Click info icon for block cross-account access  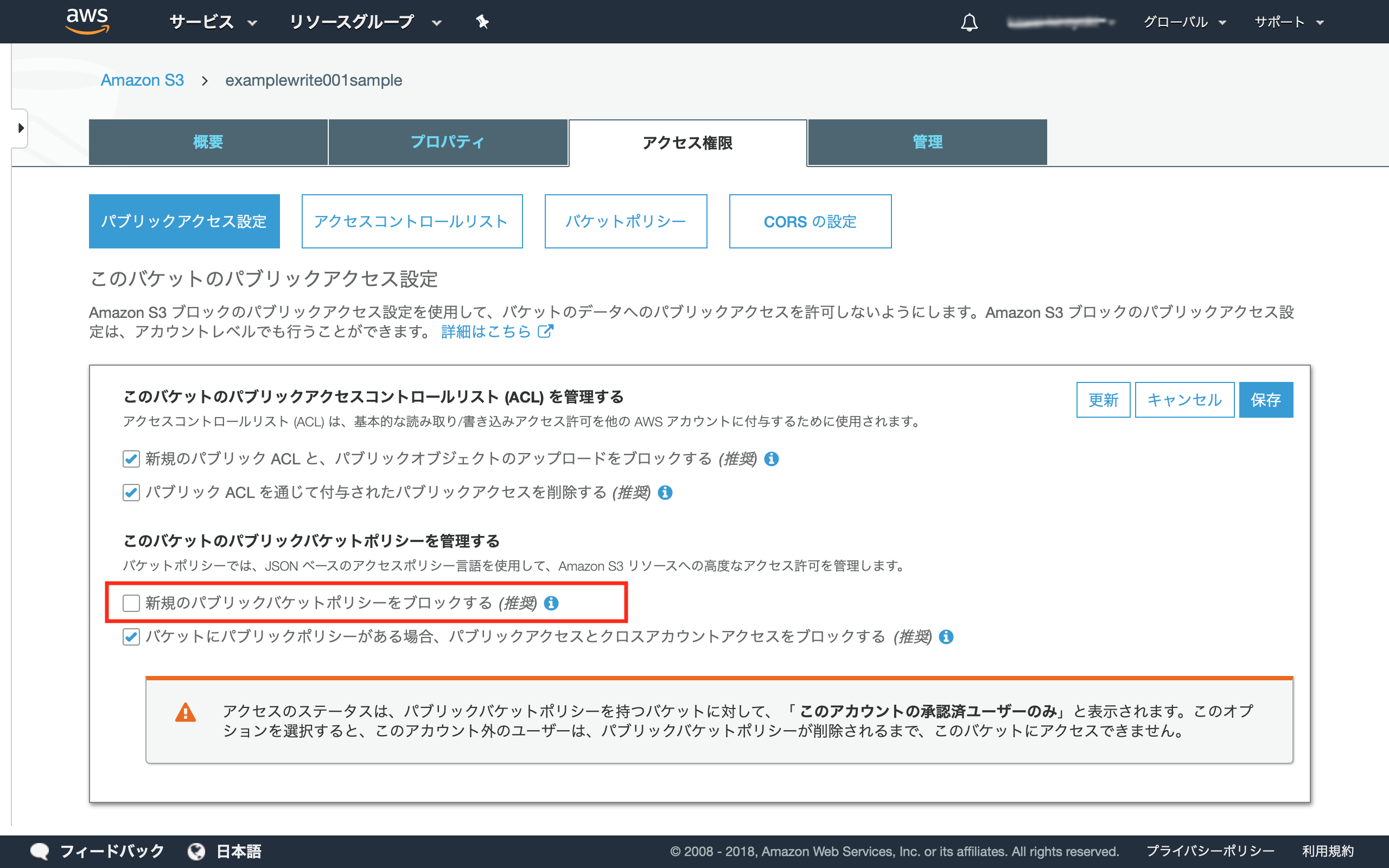point(946,637)
